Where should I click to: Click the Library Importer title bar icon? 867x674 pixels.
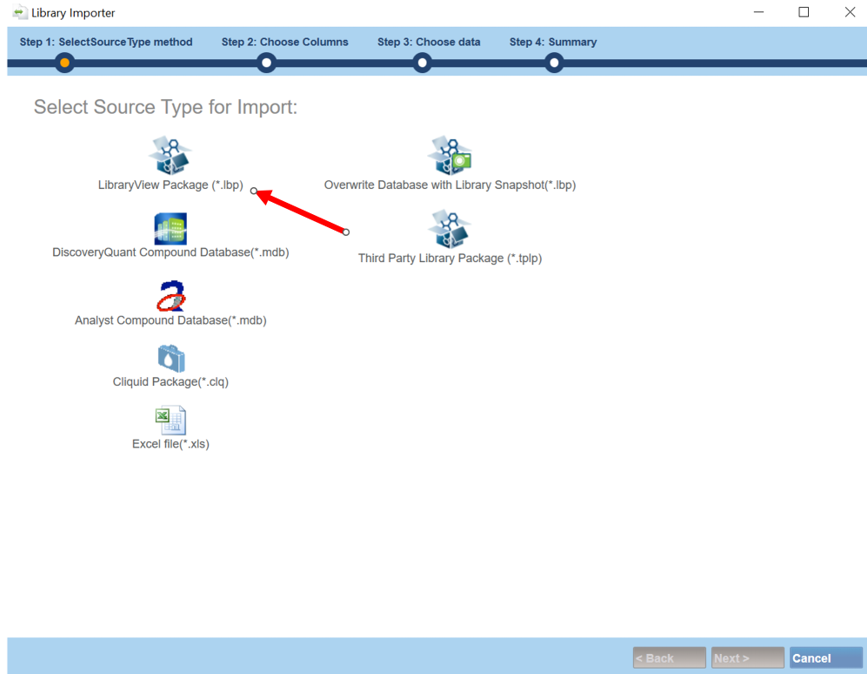point(20,12)
